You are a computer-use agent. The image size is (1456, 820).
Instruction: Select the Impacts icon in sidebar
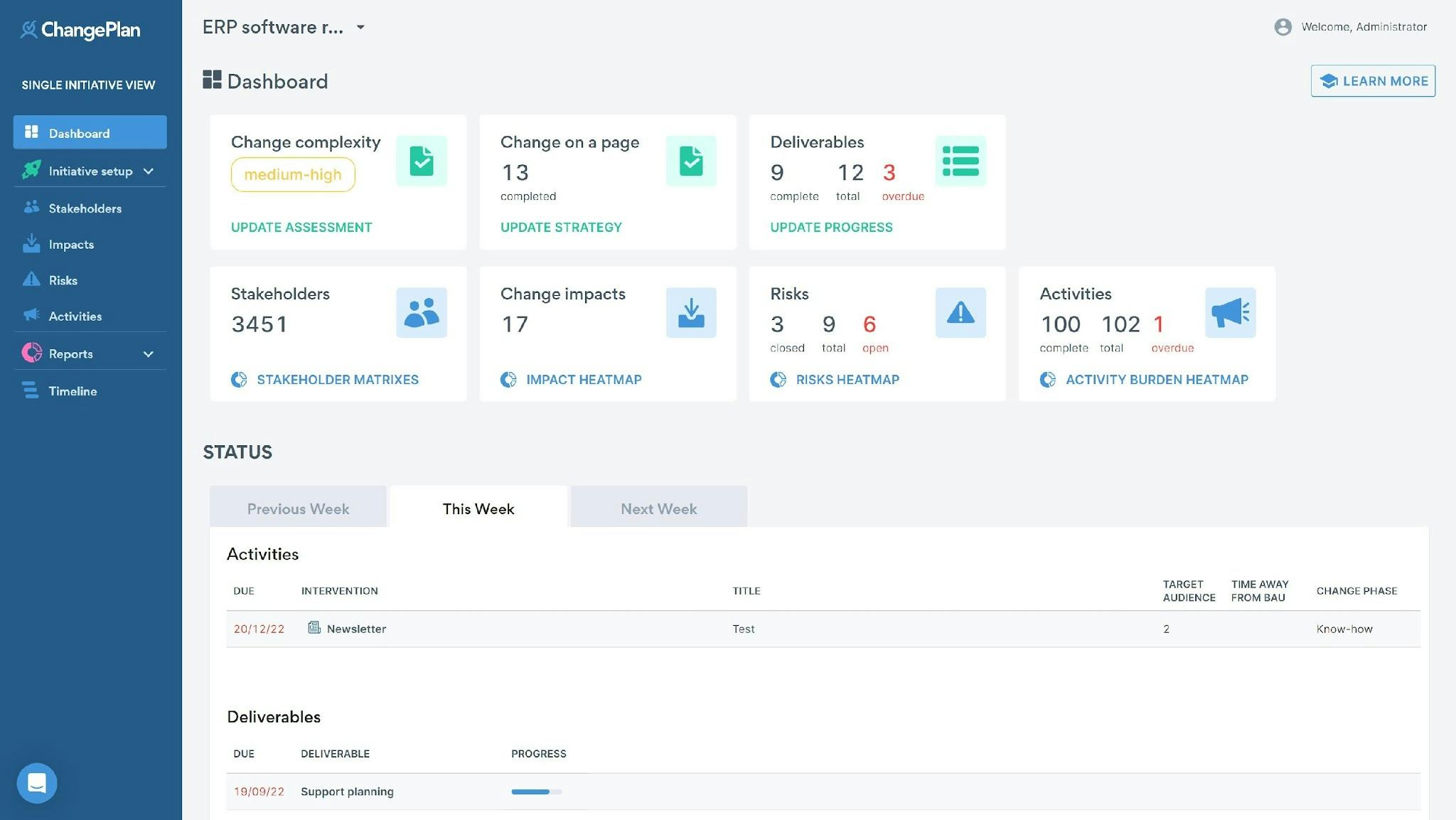click(x=33, y=243)
